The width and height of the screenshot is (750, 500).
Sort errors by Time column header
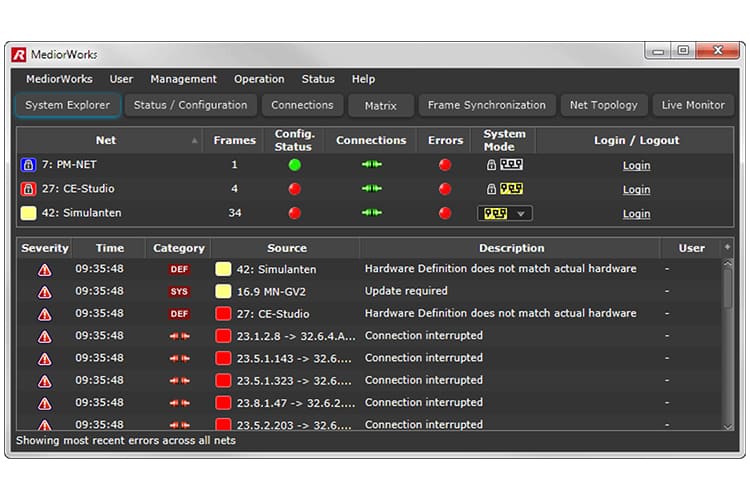coord(110,248)
